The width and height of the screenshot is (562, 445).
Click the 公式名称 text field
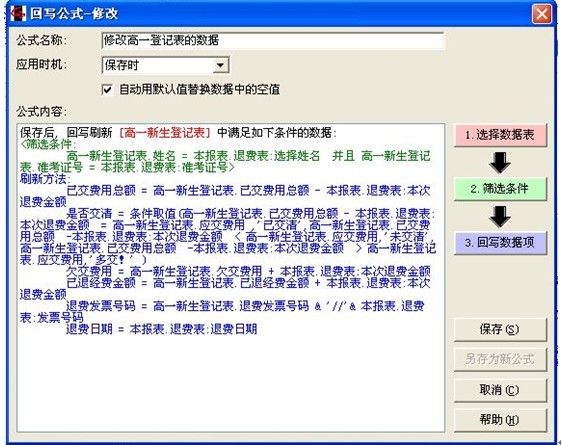(x=273, y=40)
